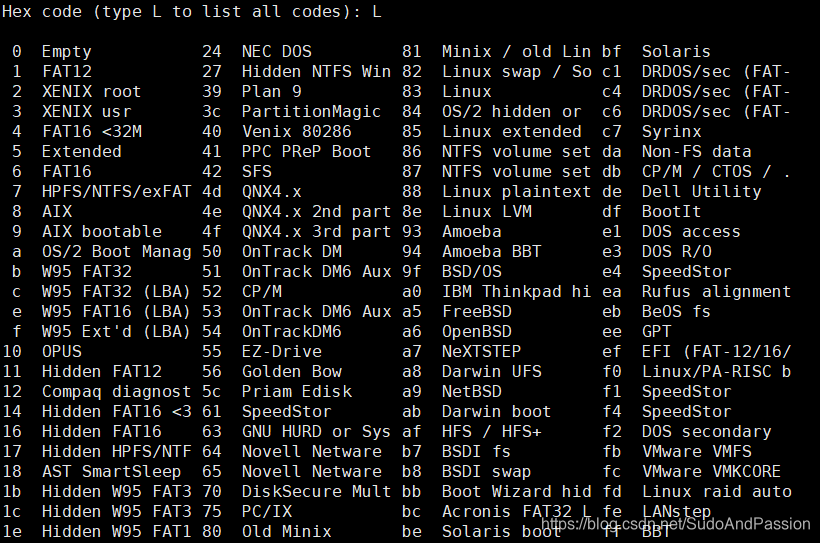The image size is (820, 543).
Task: Select the 'Linux plaintext' entry
Action: point(516,191)
